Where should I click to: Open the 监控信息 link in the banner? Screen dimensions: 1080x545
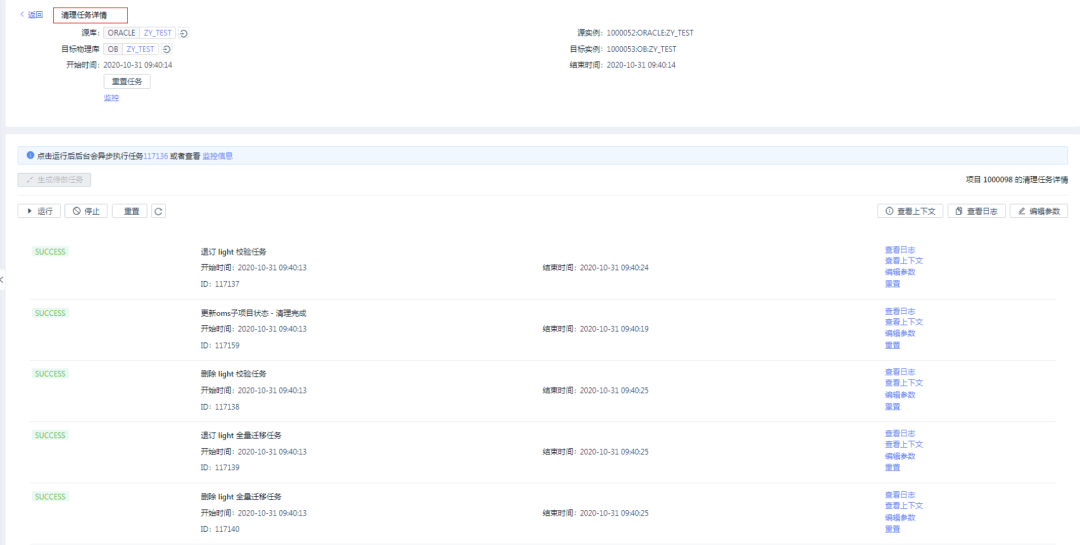(x=218, y=156)
